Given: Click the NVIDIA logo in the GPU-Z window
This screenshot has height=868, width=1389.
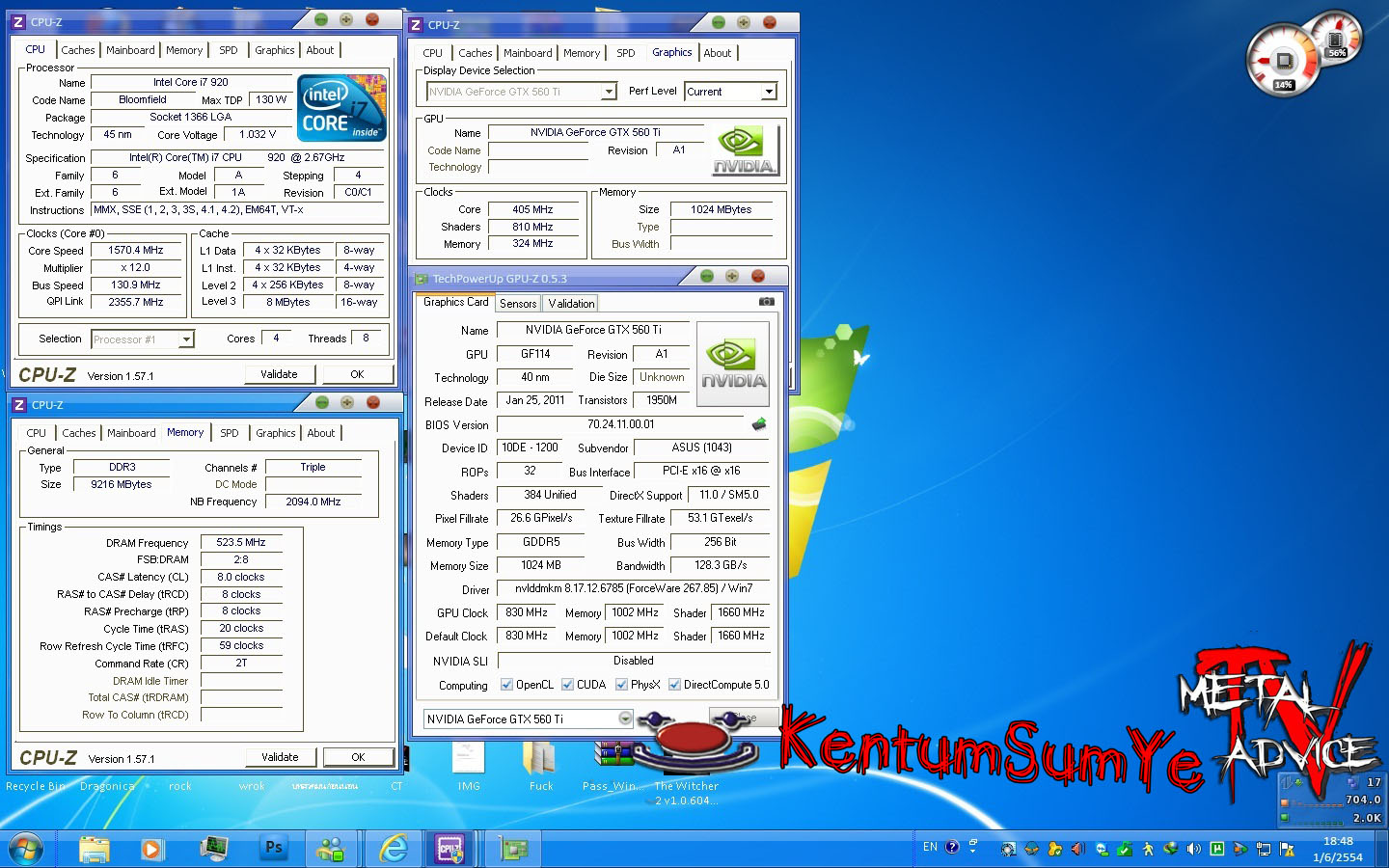Looking at the screenshot, I should click(x=733, y=364).
